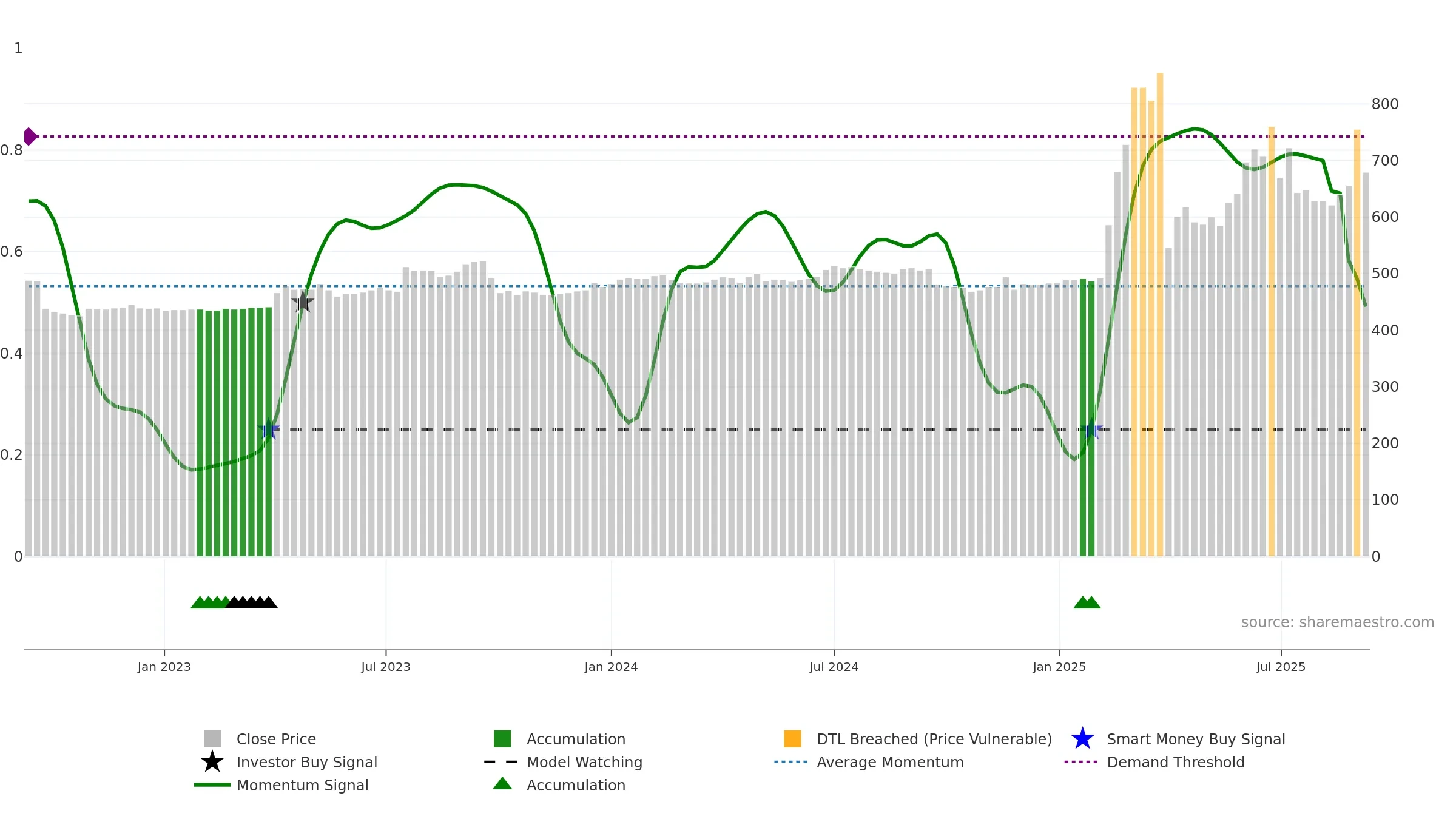Click the green Accumulation triangle legend icon
The height and width of the screenshot is (819, 1456).
point(502,784)
